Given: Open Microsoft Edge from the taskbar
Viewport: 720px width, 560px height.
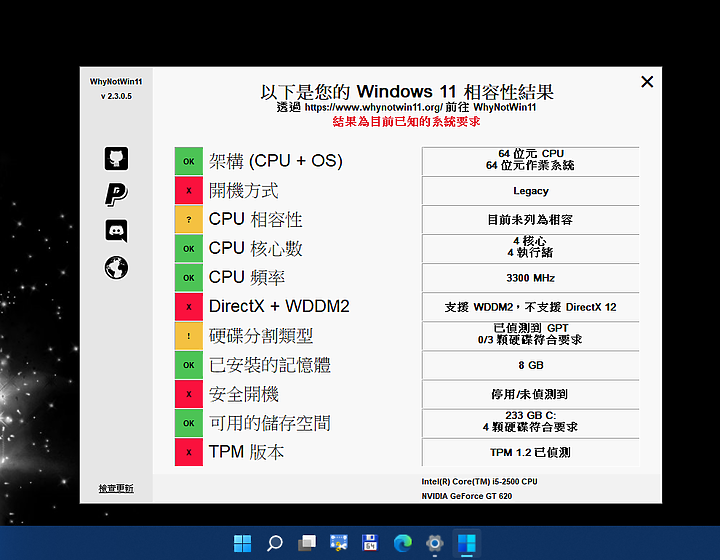Looking at the screenshot, I should (x=403, y=543).
